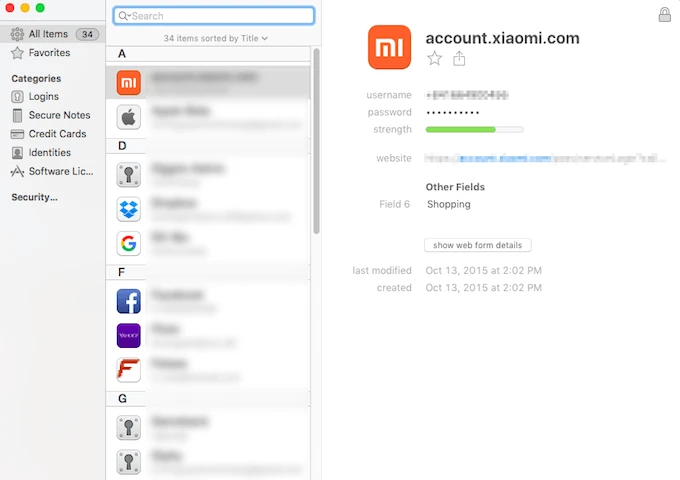Select the Apple entry icon in list
Screen dimensions: 680x480
[x=128, y=117]
